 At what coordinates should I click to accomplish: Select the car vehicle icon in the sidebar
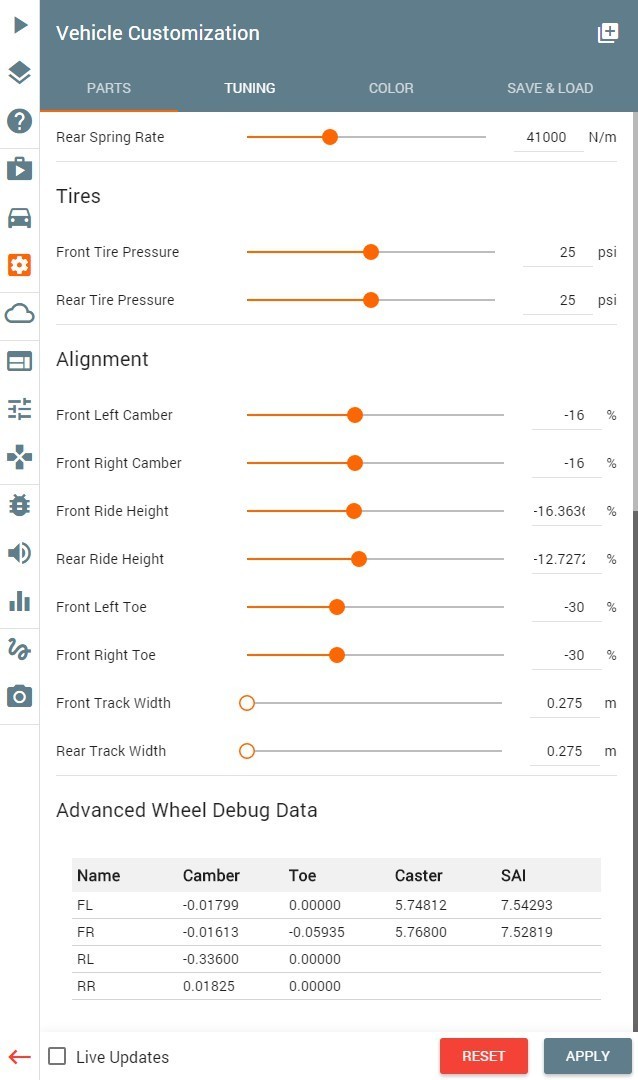coord(20,217)
